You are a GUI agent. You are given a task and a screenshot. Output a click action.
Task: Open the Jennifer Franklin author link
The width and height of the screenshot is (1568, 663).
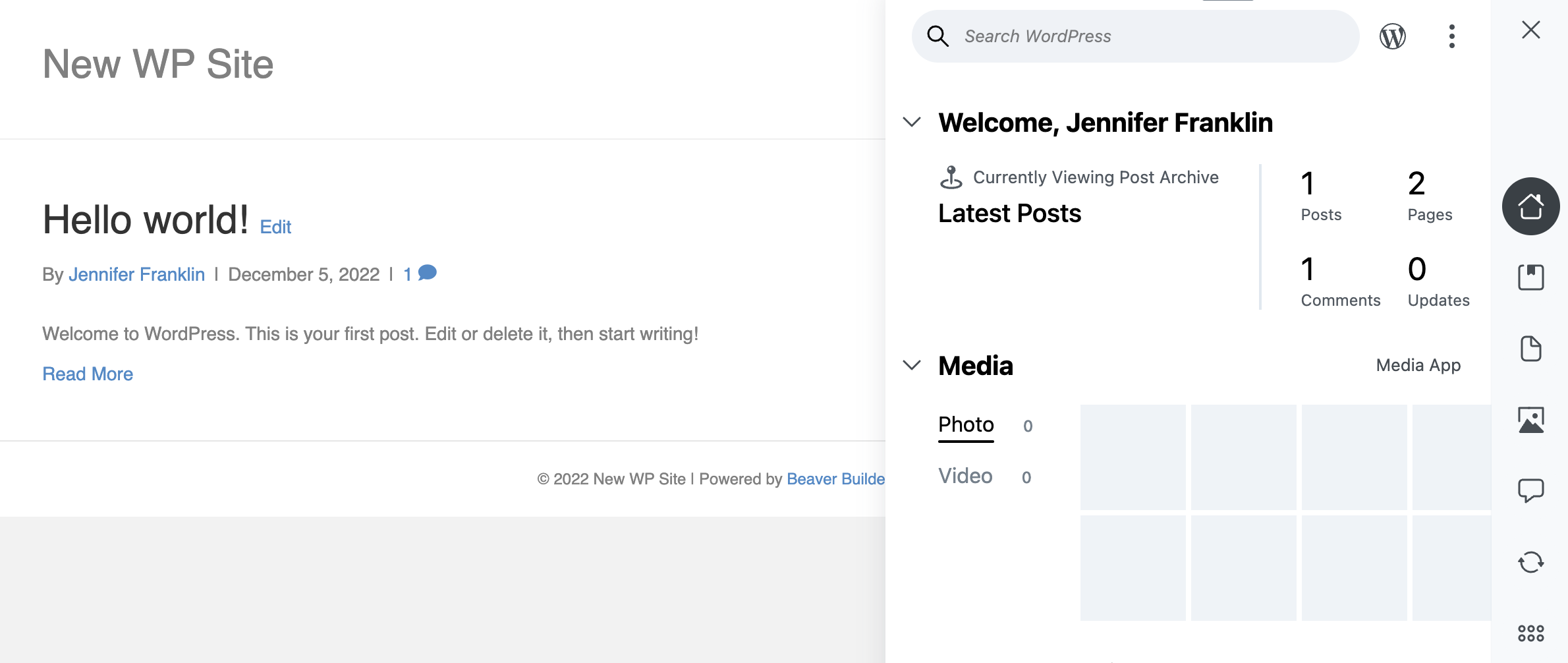tap(136, 274)
